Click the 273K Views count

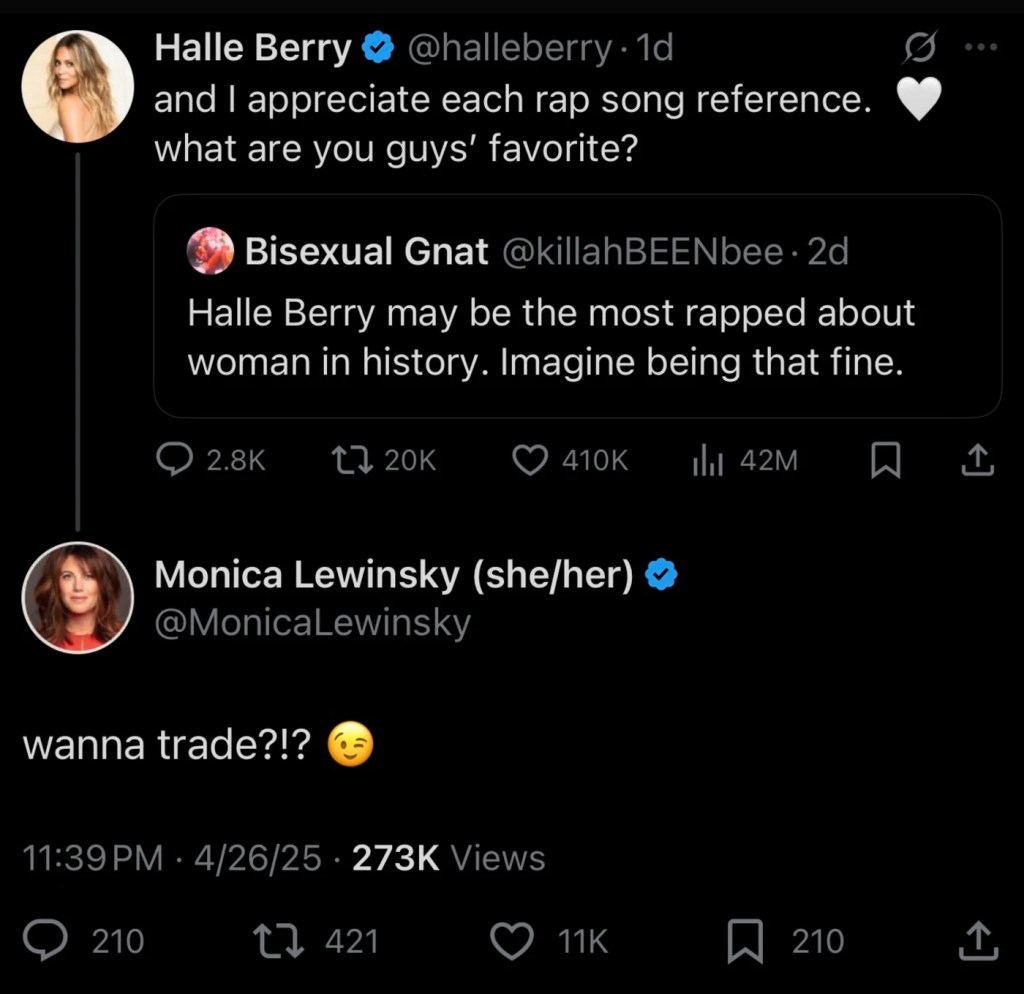tap(448, 858)
